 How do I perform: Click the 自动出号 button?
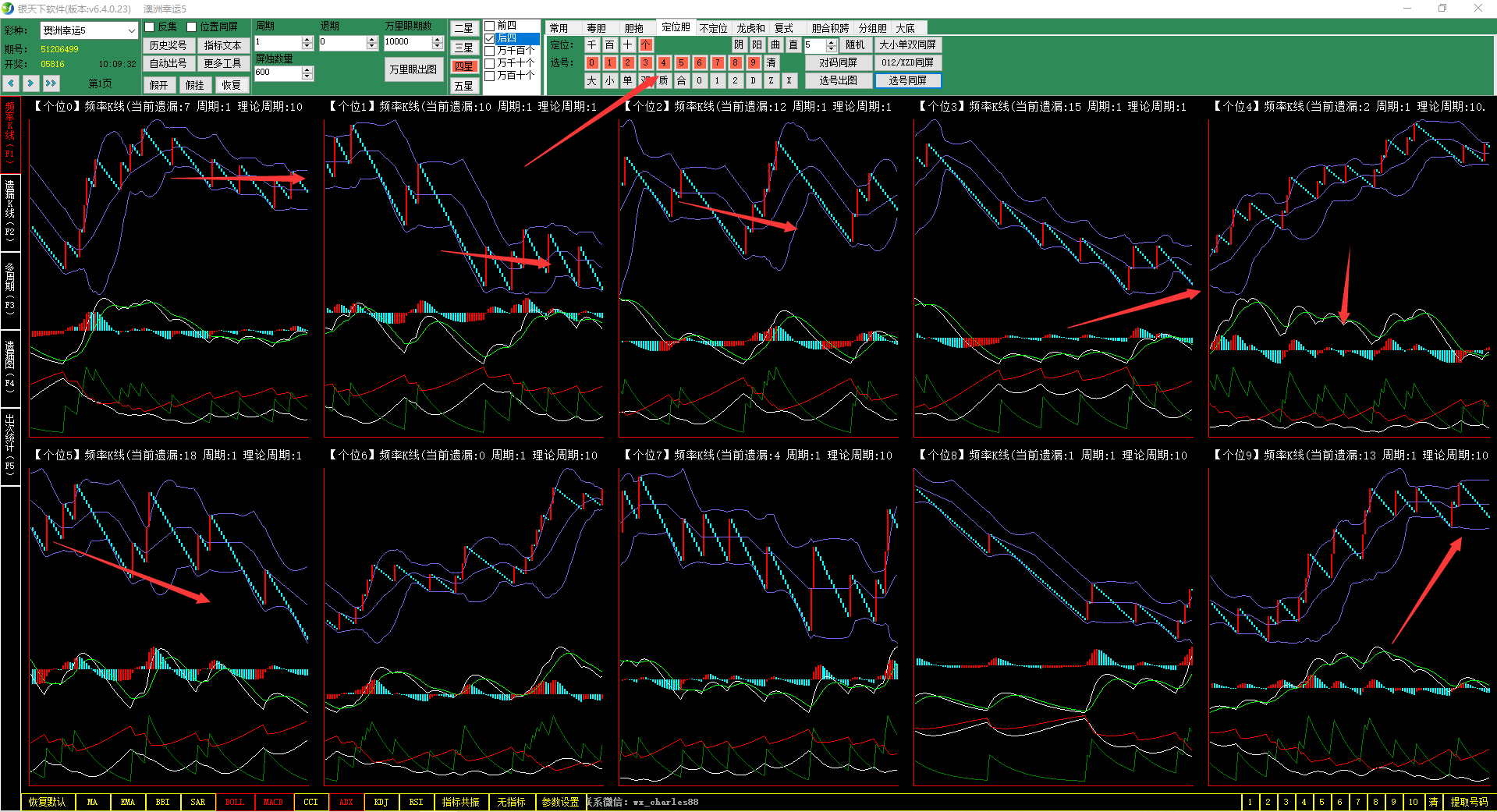[x=169, y=63]
